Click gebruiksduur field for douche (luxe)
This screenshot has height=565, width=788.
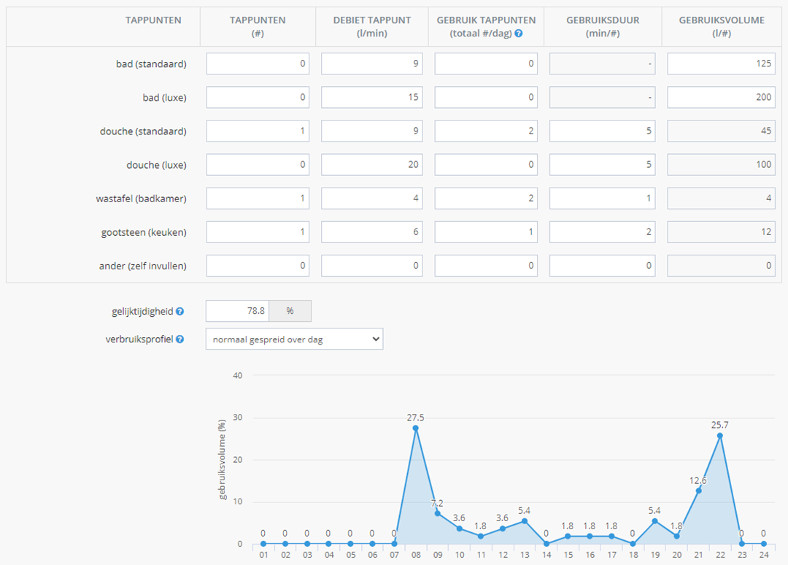(601, 165)
